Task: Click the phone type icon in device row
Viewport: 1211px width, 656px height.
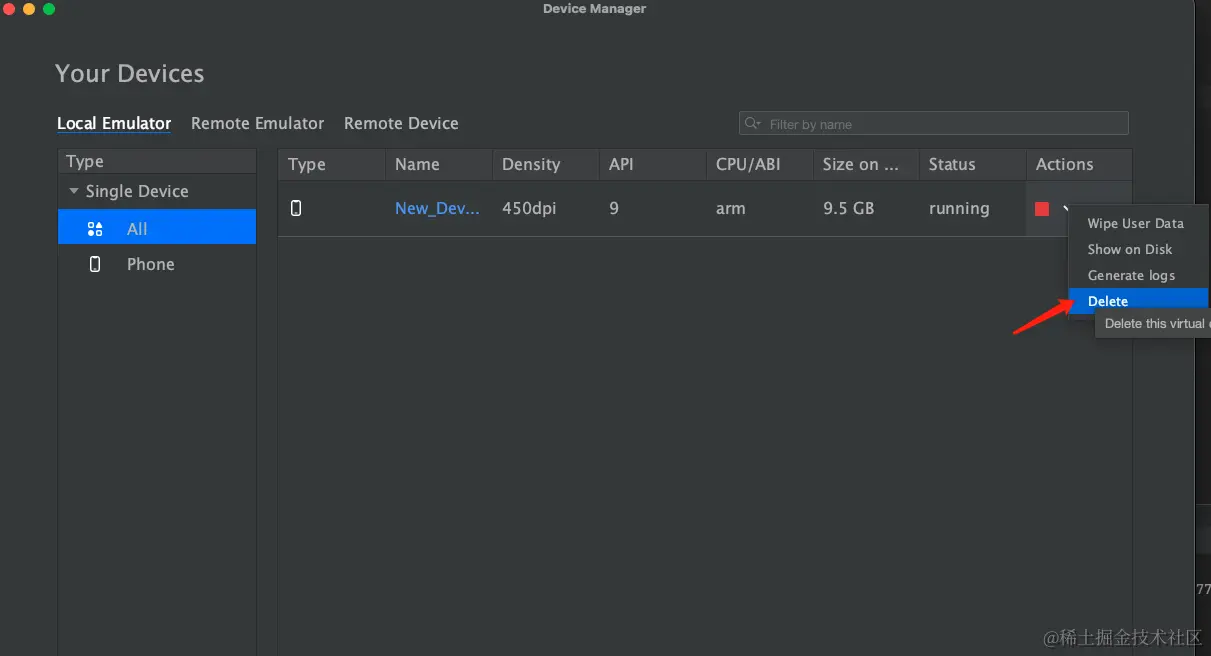Action: click(x=296, y=208)
